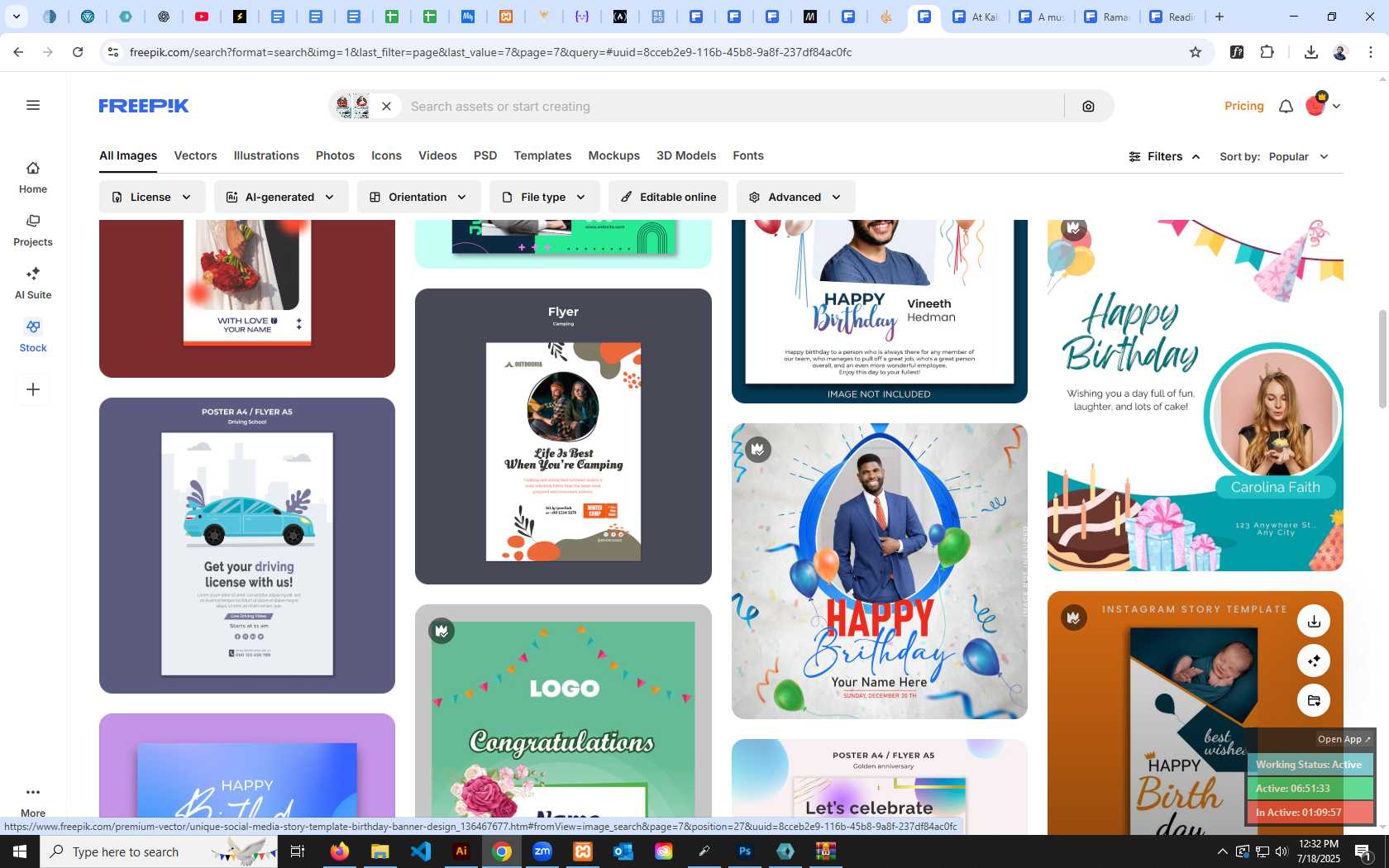Open More options in the sidebar
The height and width of the screenshot is (868, 1389).
pyautogui.click(x=33, y=801)
